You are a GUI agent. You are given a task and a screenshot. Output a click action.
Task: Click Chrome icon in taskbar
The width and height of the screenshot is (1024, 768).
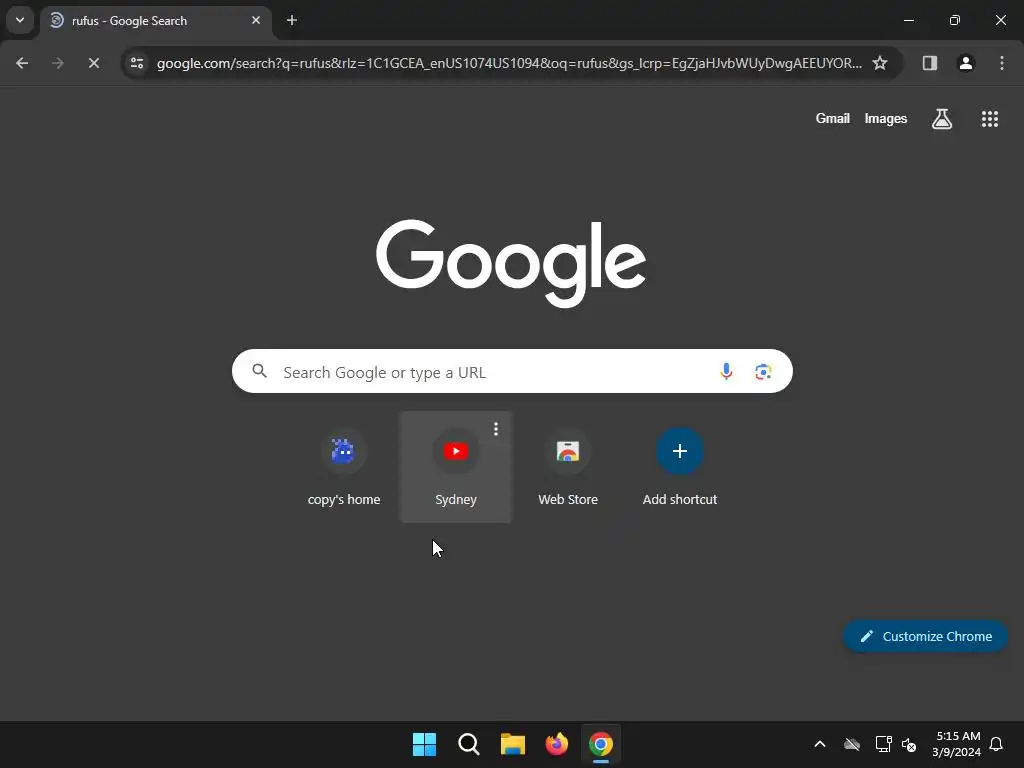pos(601,744)
